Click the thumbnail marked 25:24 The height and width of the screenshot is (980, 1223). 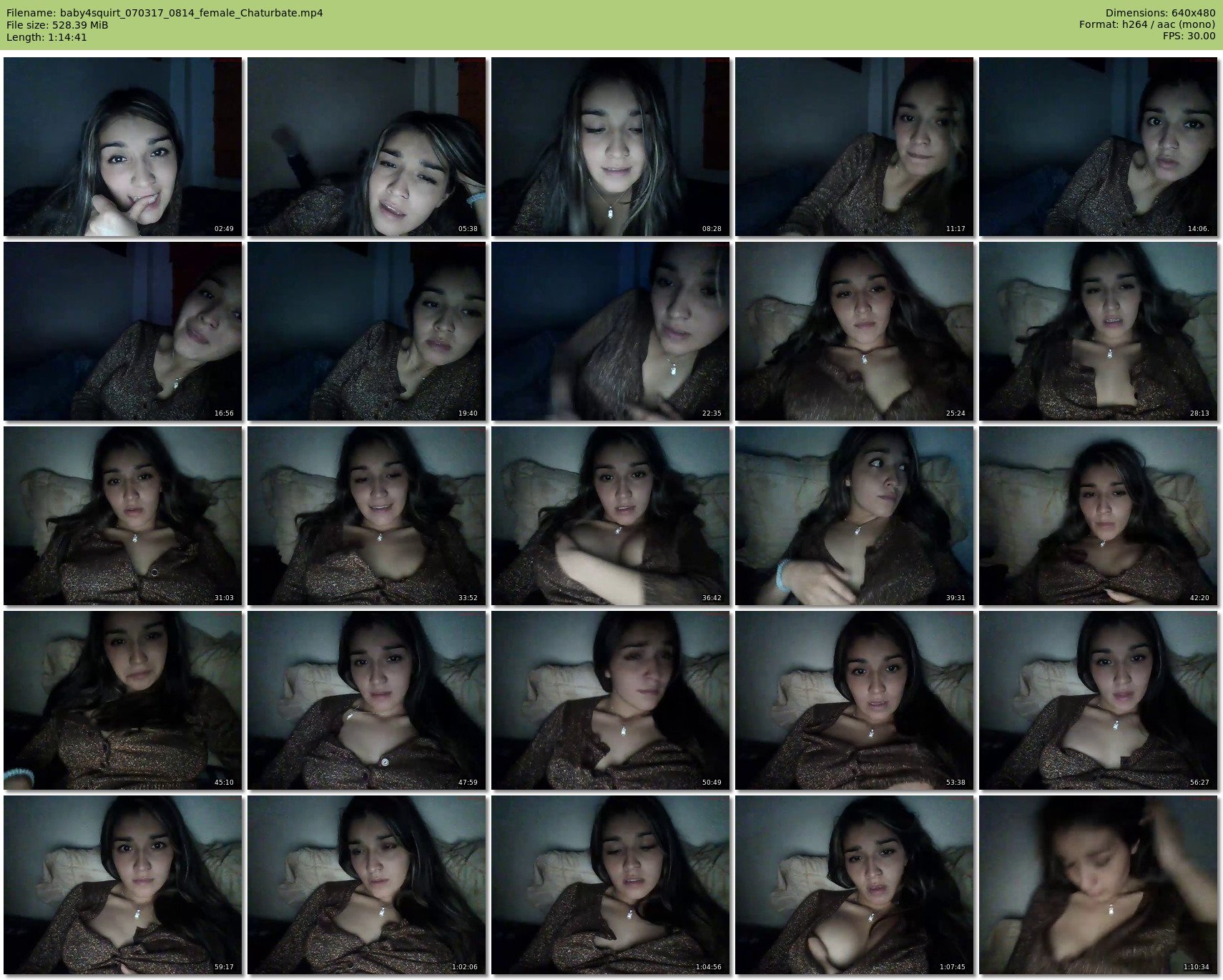pyautogui.click(x=855, y=331)
